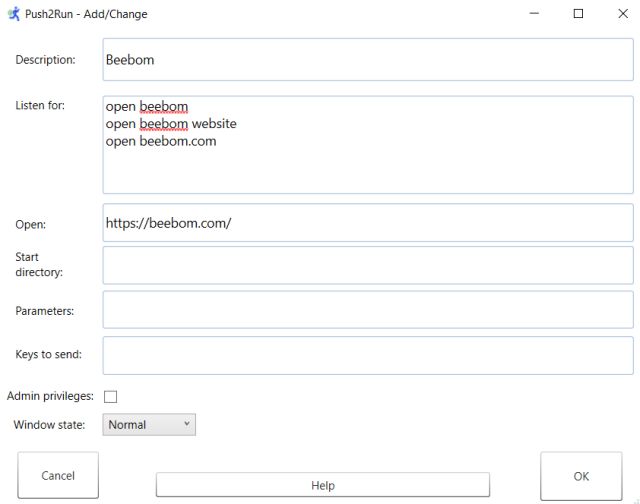640x504 pixels.
Task: Open the Help button
Action: point(322,485)
